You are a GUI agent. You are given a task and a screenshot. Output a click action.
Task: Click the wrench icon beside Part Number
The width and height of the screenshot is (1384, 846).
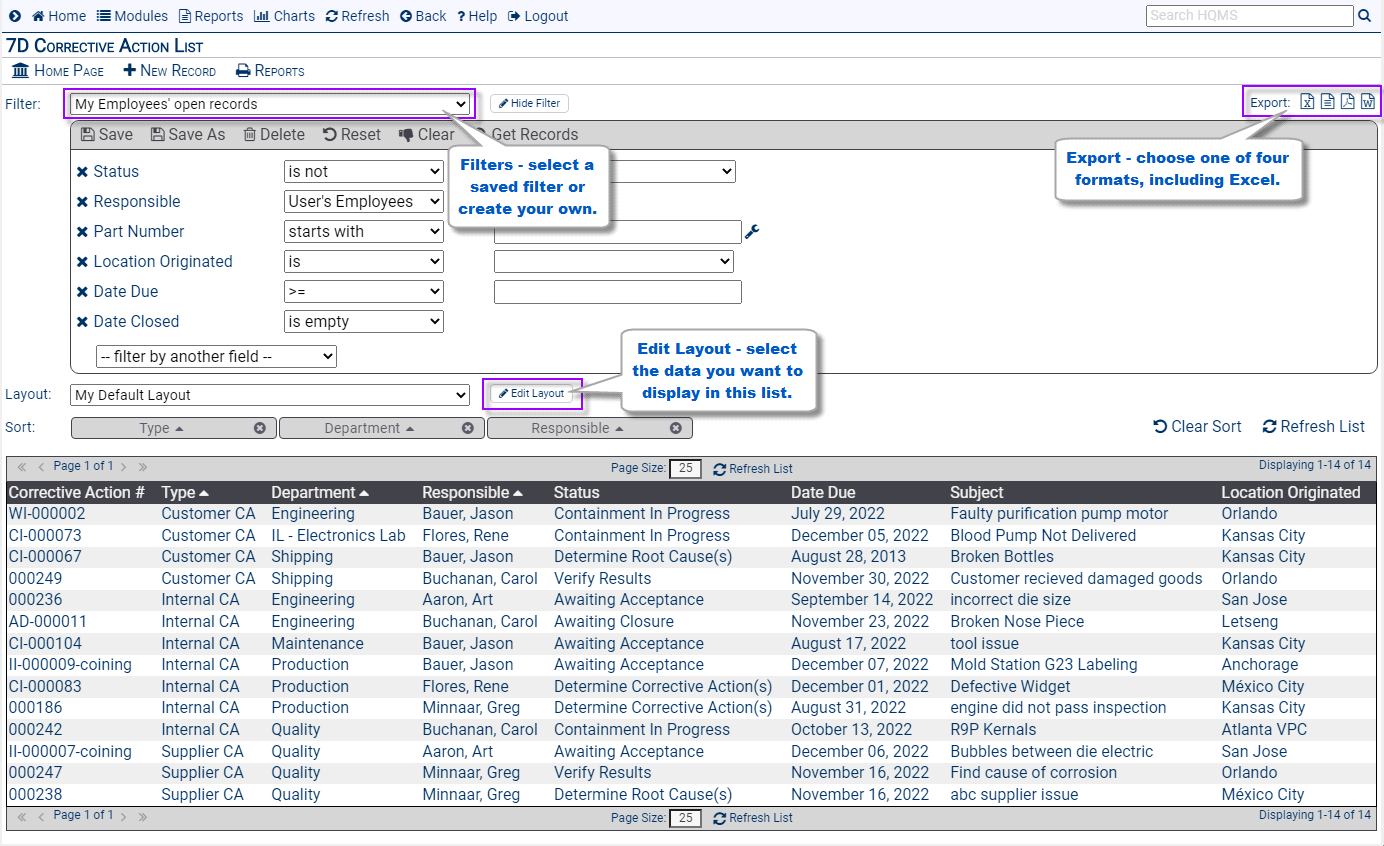pyautogui.click(x=752, y=231)
